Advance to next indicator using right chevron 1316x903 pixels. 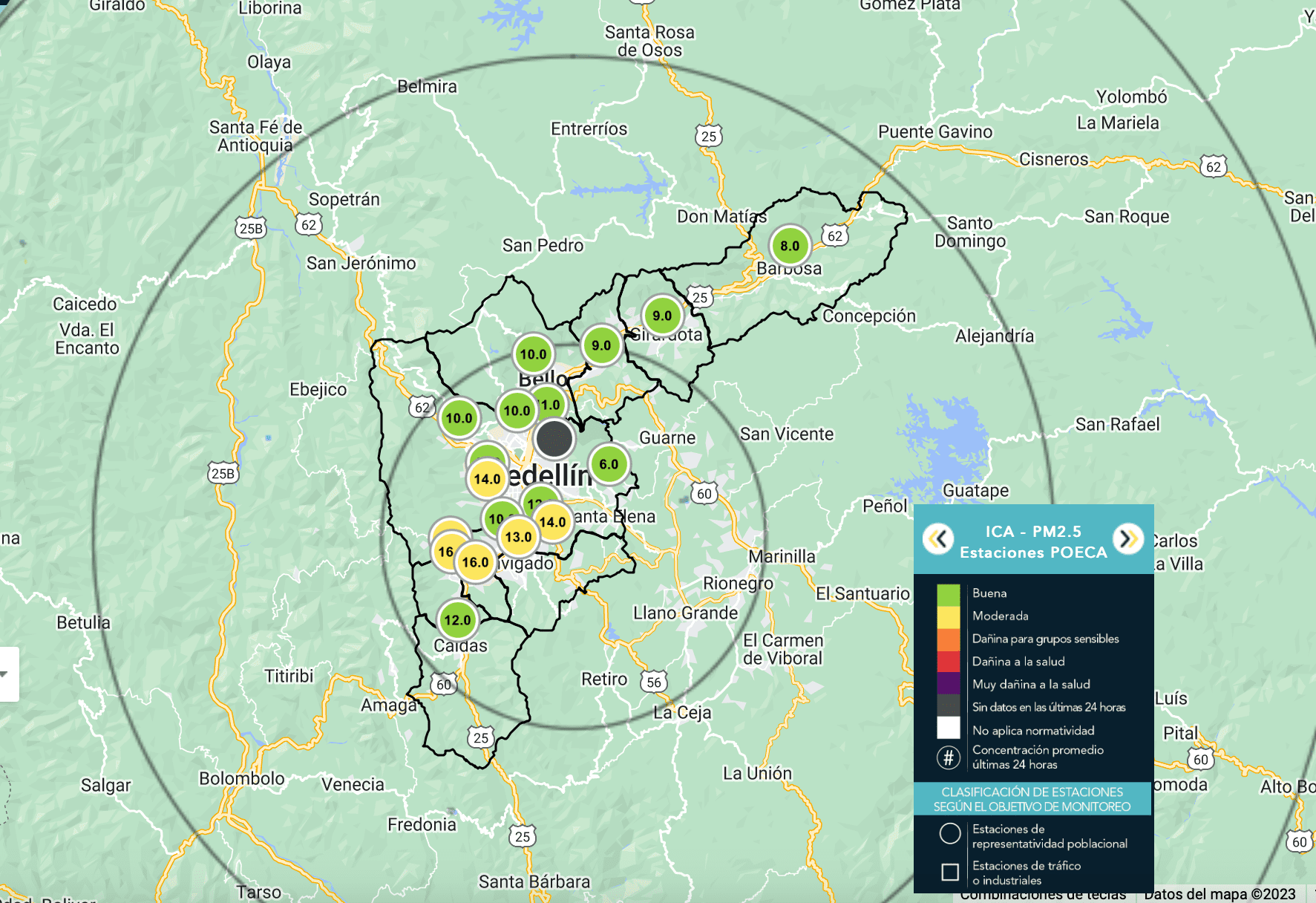[1129, 539]
